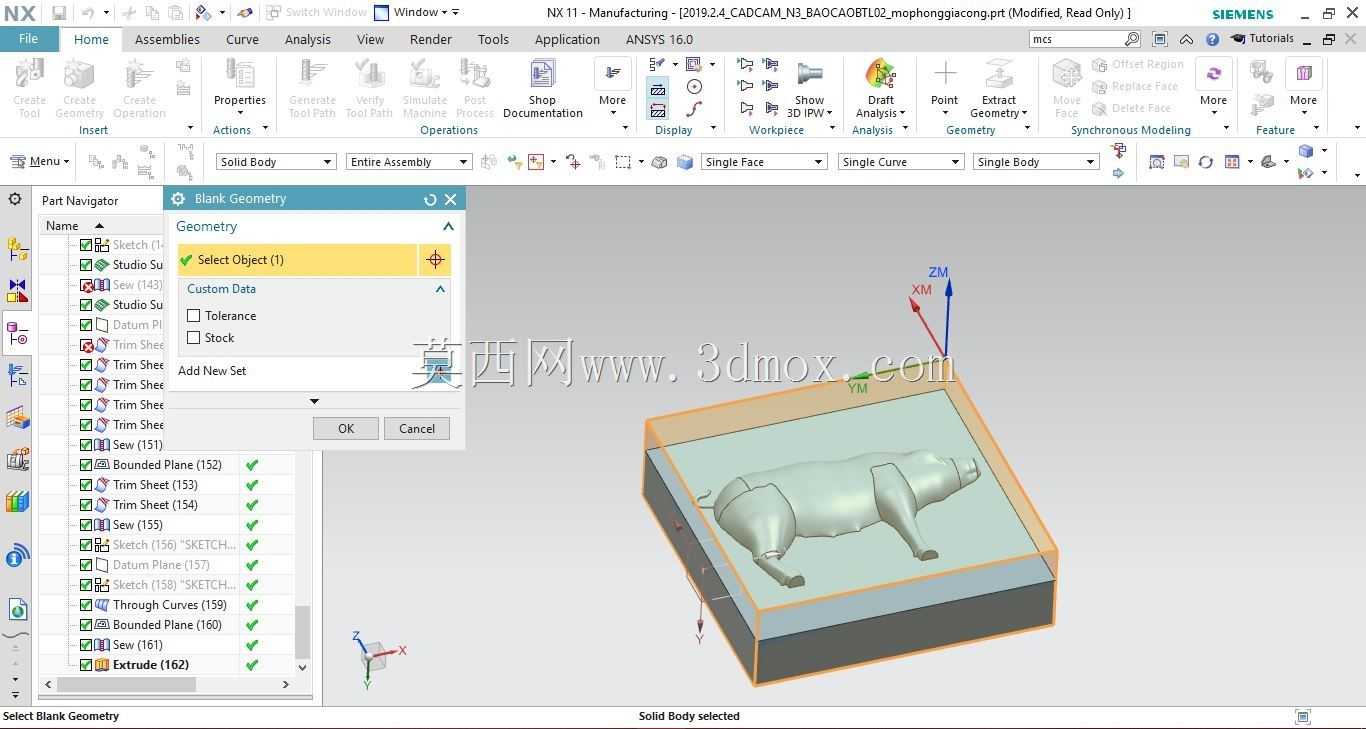This screenshot has height=729, width=1366.
Task: Open the Assembly Navigator on the resource bar
Action: pyautogui.click(x=17, y=248)
